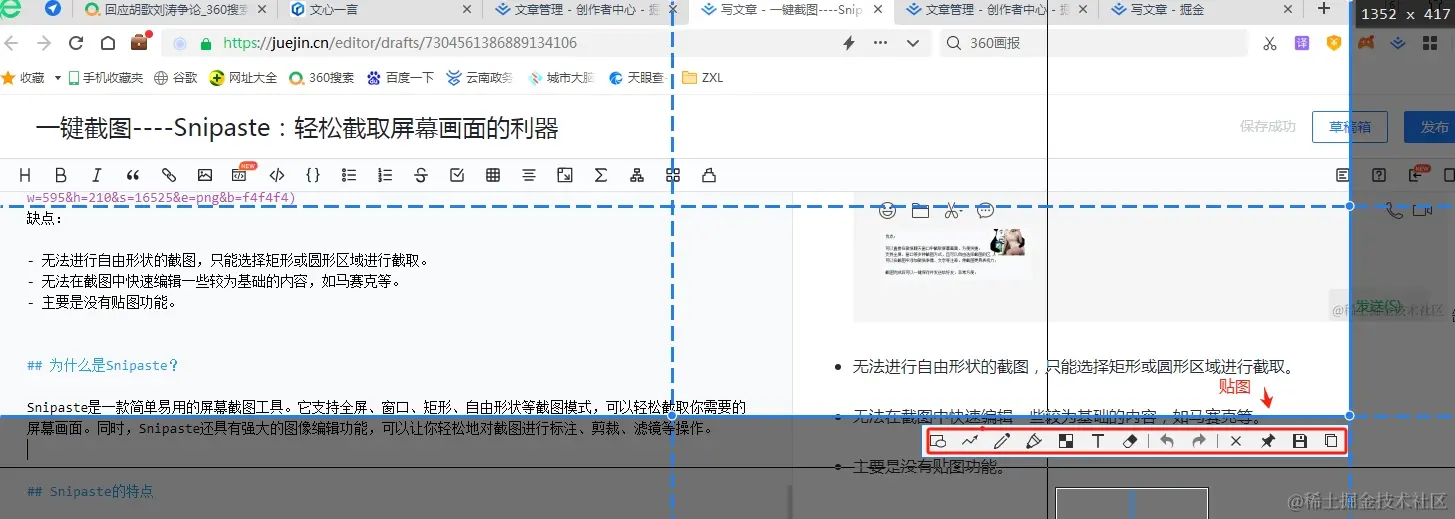Open the 谷歌 bookmark
Viewport: 1455px width, 519px height.
click(x=176, y=78)
